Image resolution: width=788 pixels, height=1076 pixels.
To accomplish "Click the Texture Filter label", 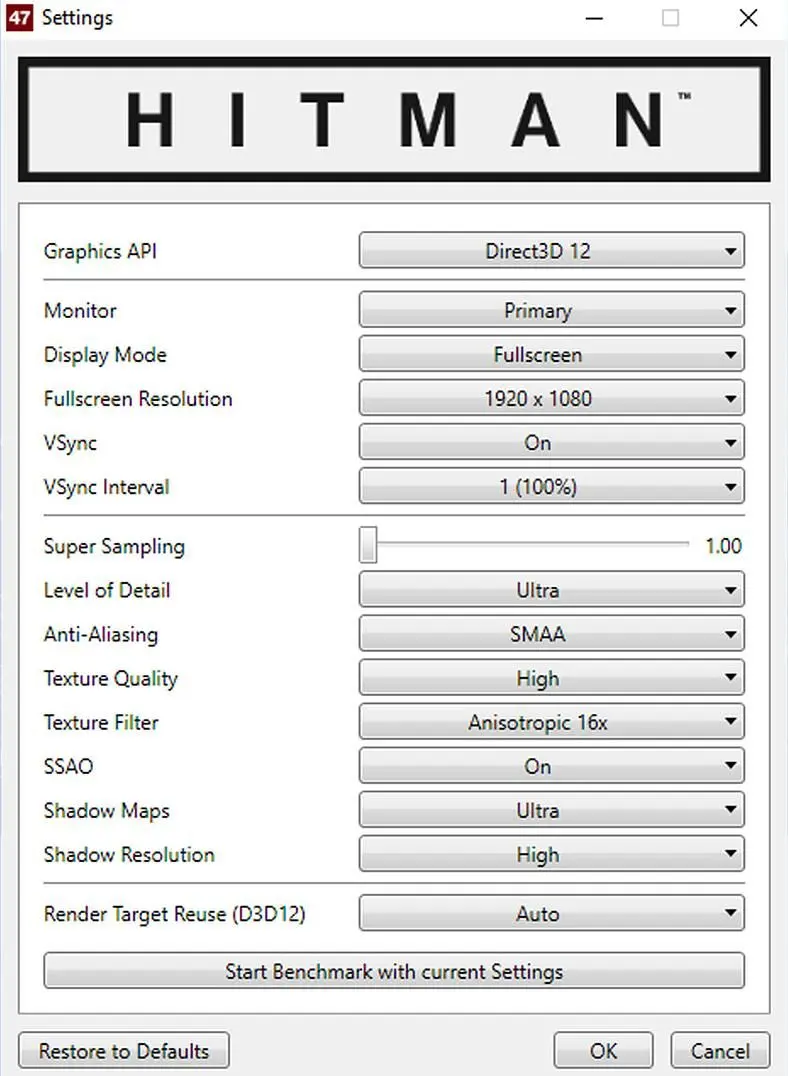I will click(x=101, y=723).
